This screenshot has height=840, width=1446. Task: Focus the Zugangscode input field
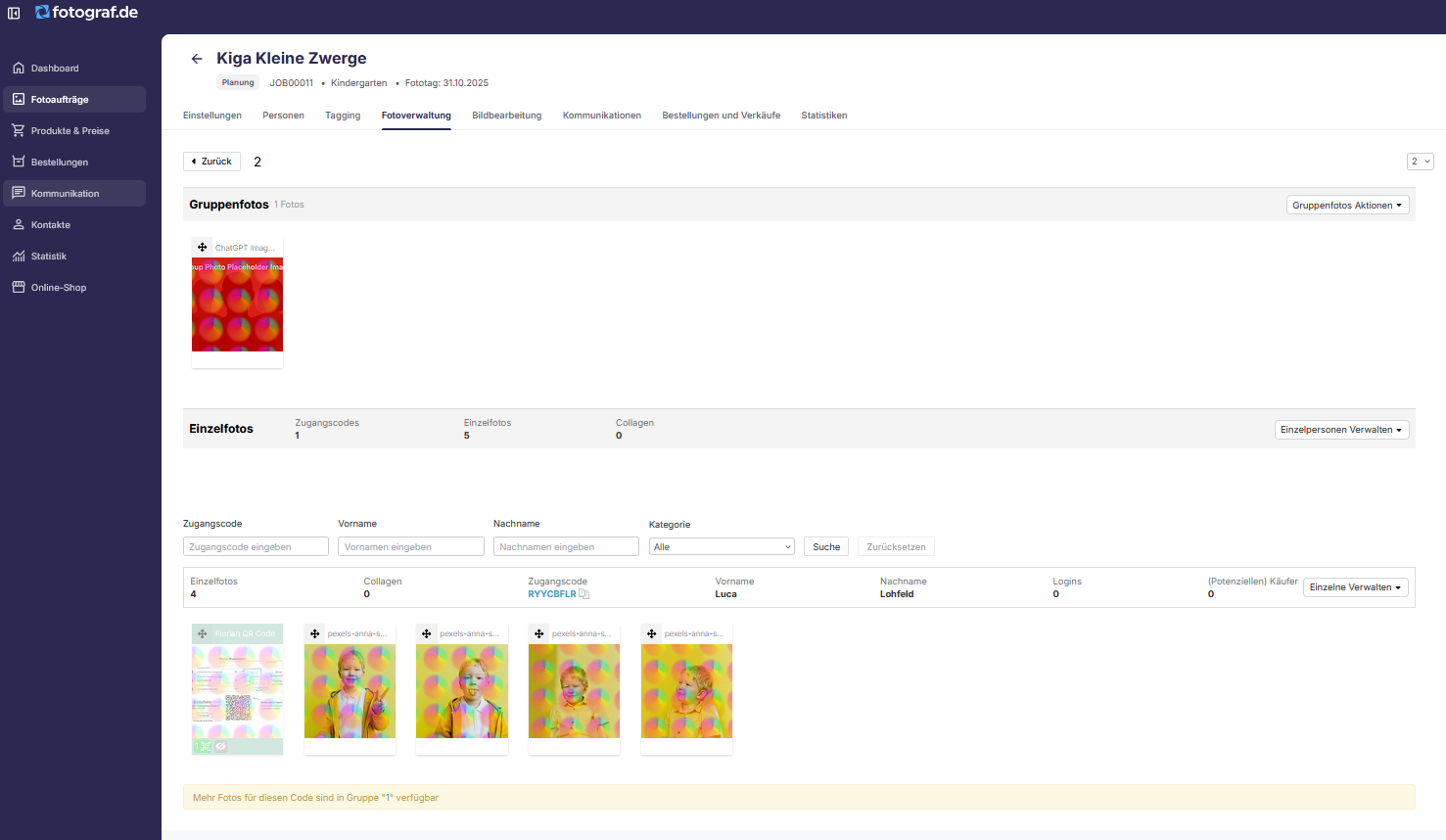(256, 547)
